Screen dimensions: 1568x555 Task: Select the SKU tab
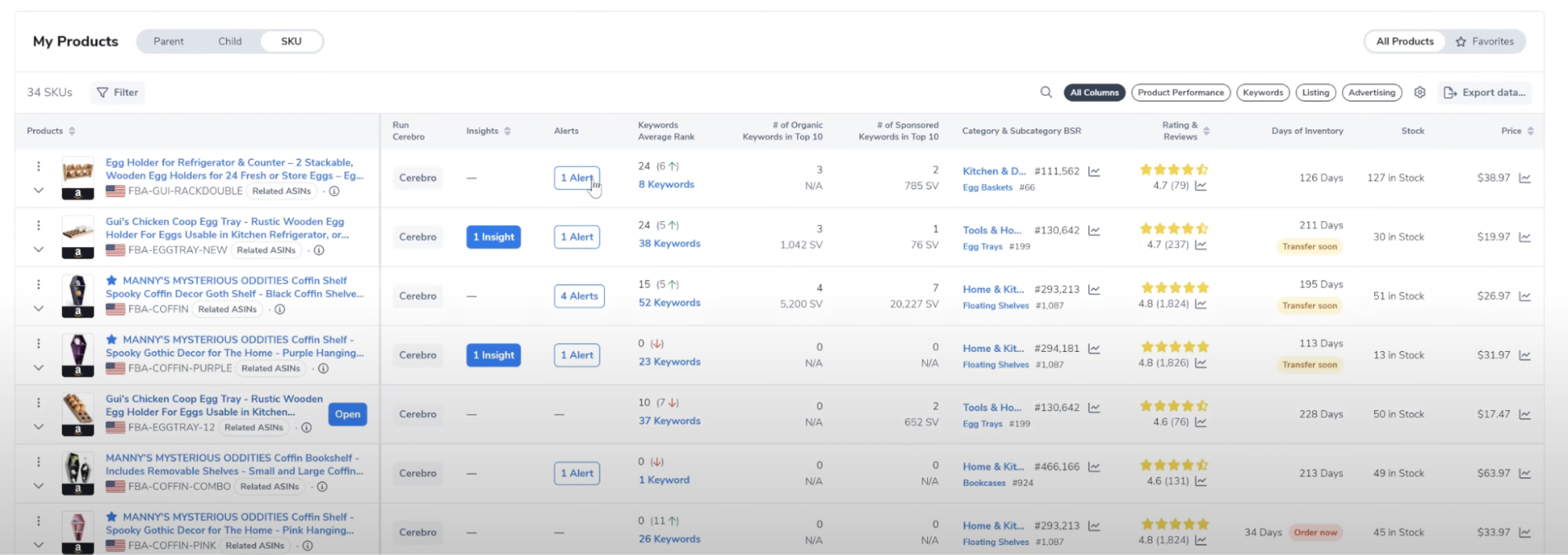pos(291,42)
